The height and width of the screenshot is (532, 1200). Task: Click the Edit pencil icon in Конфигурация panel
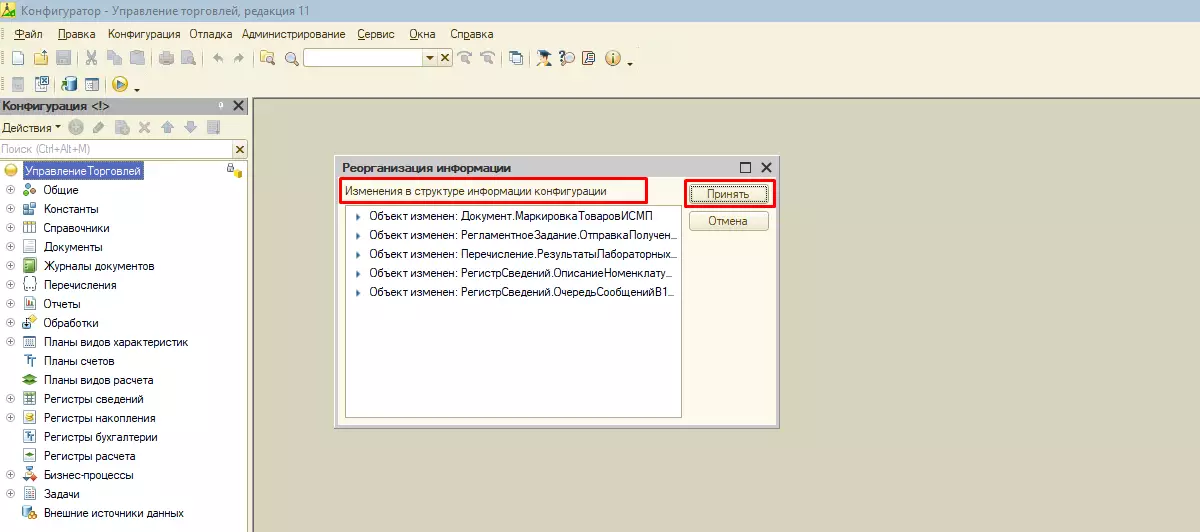point(98,127)
